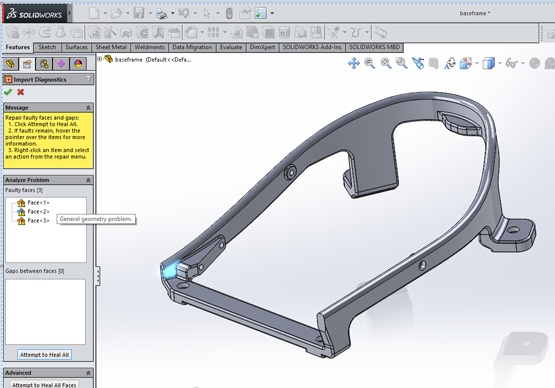Click the Linear Pattern dots icon
Image resolution: width=555 pixels, height=388 pixels.
coord(213,33)
